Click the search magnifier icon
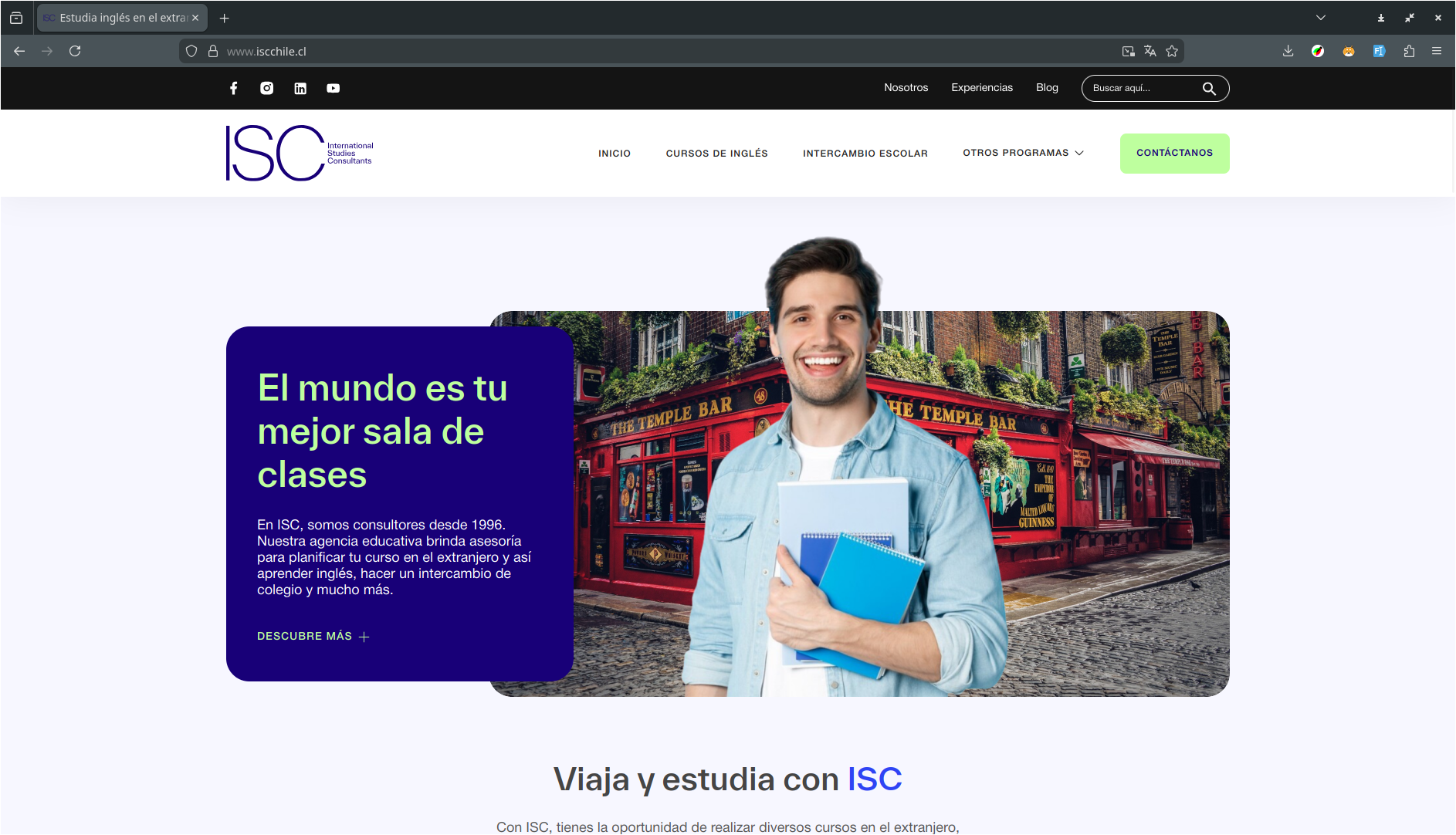 (x=1208, y=89)
